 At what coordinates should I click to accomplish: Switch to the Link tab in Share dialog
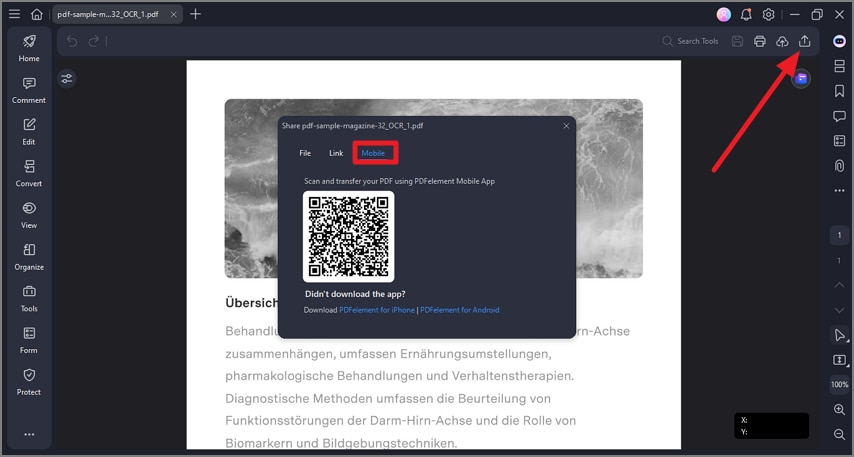336,153
